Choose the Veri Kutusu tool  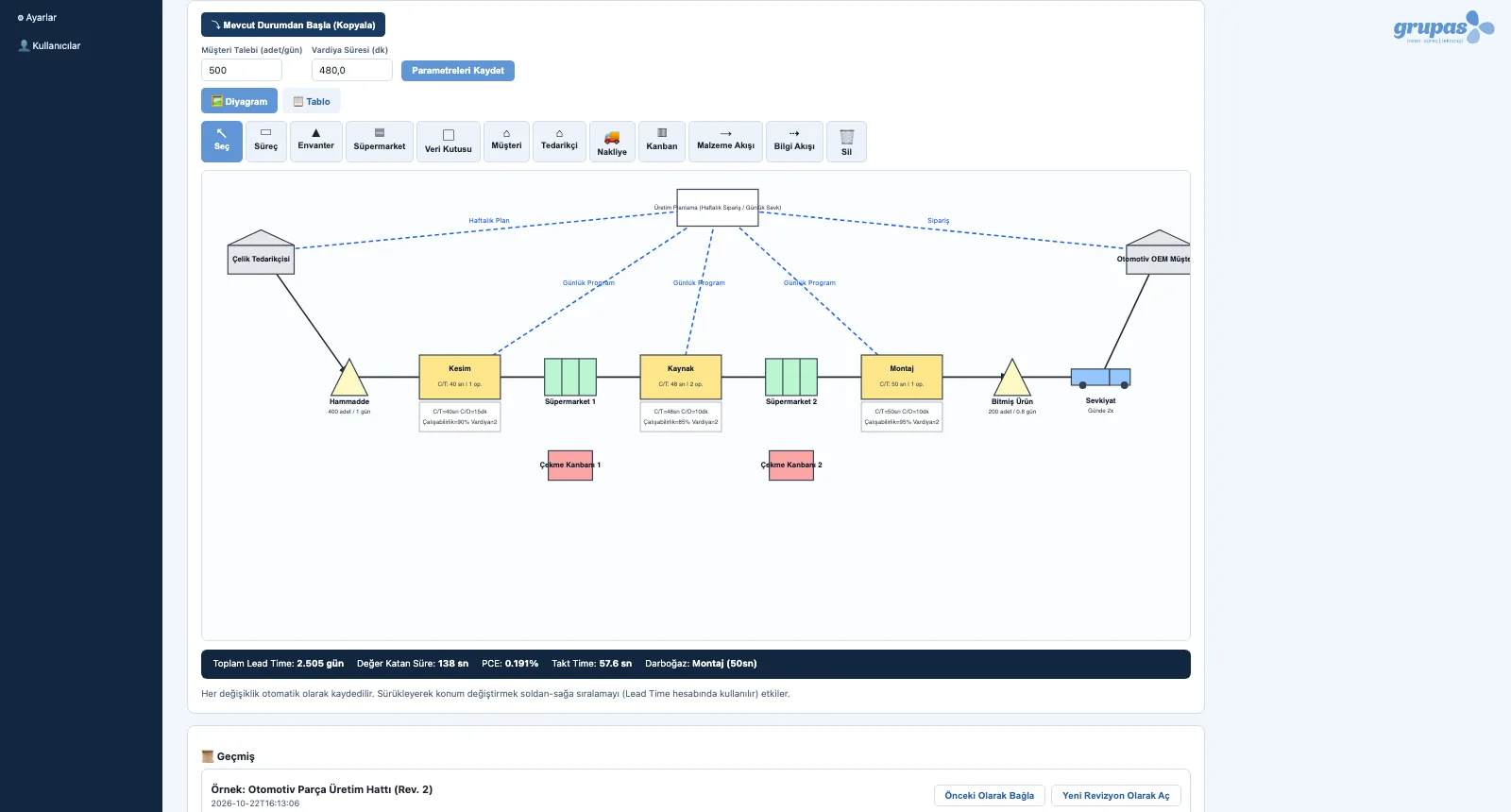[449, 142]
